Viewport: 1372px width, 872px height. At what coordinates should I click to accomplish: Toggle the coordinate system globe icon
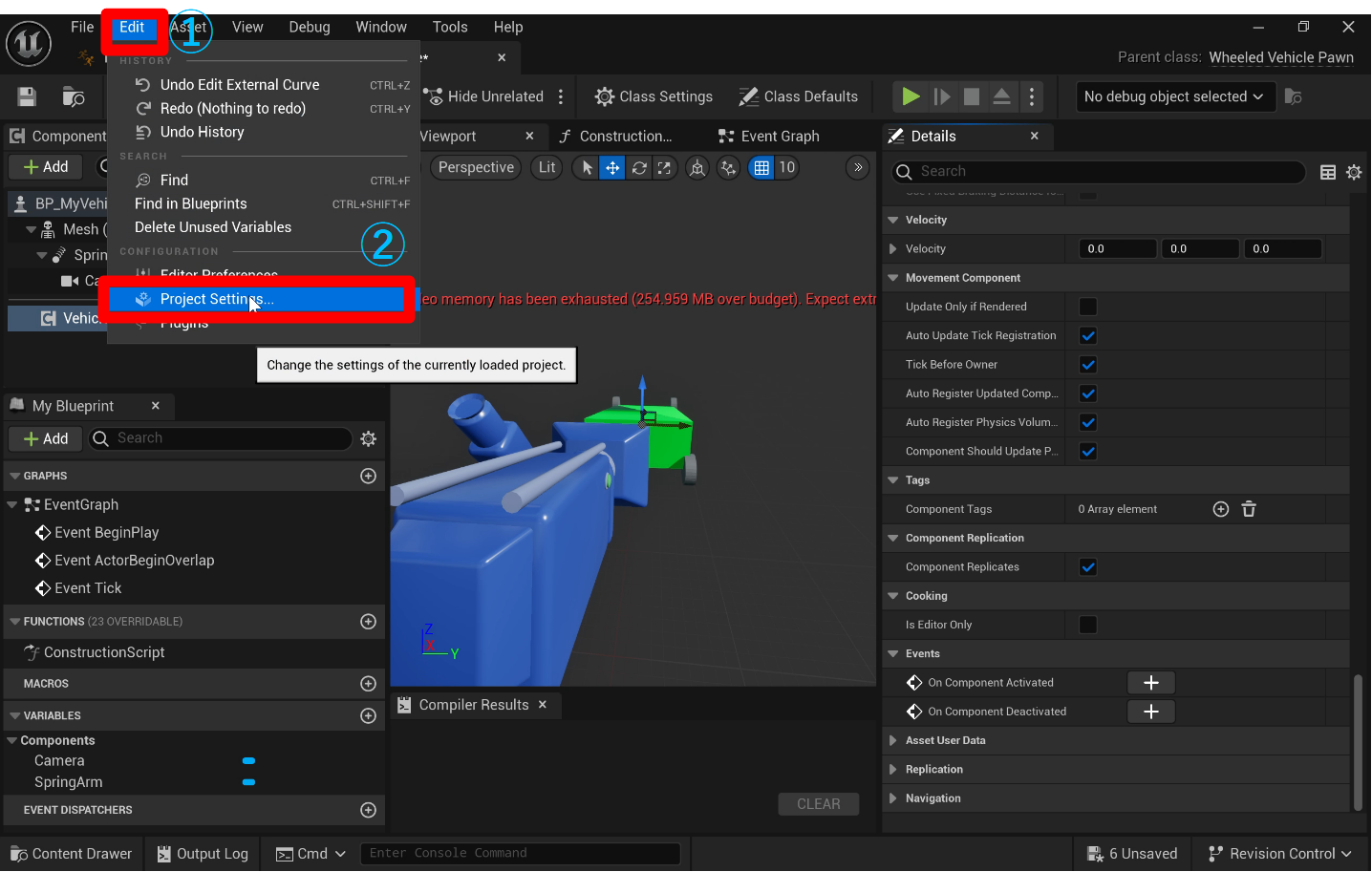click(697, 168)
